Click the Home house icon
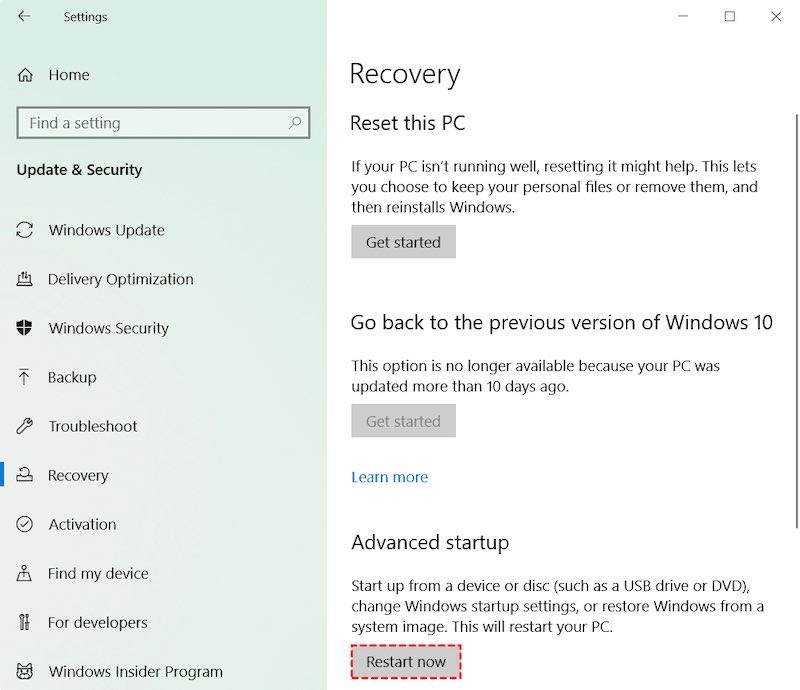This screenshot has width=800, height=690. (25, 75)
